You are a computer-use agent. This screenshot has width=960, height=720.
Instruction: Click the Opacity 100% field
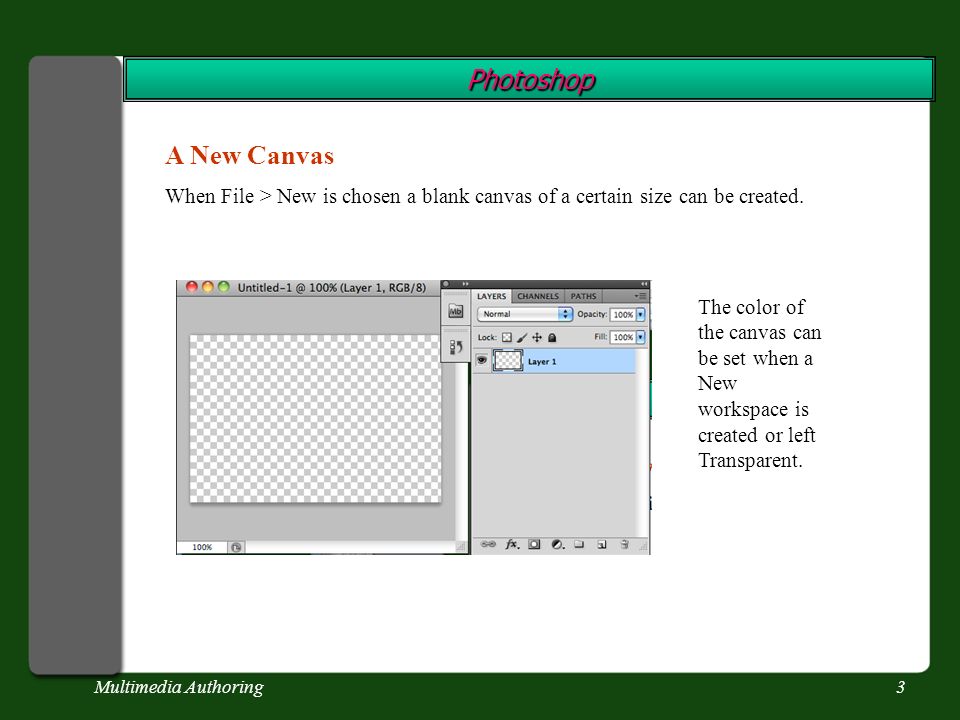623,315
